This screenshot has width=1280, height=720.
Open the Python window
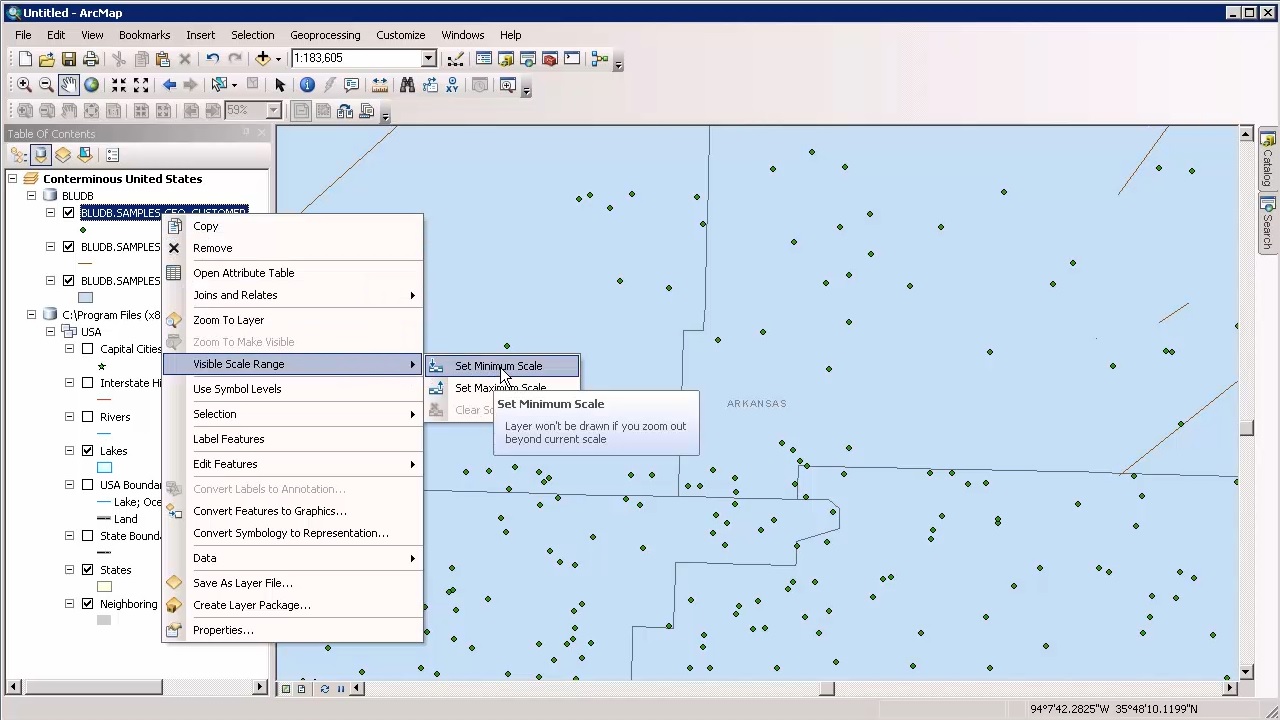(x=572, y=59)
